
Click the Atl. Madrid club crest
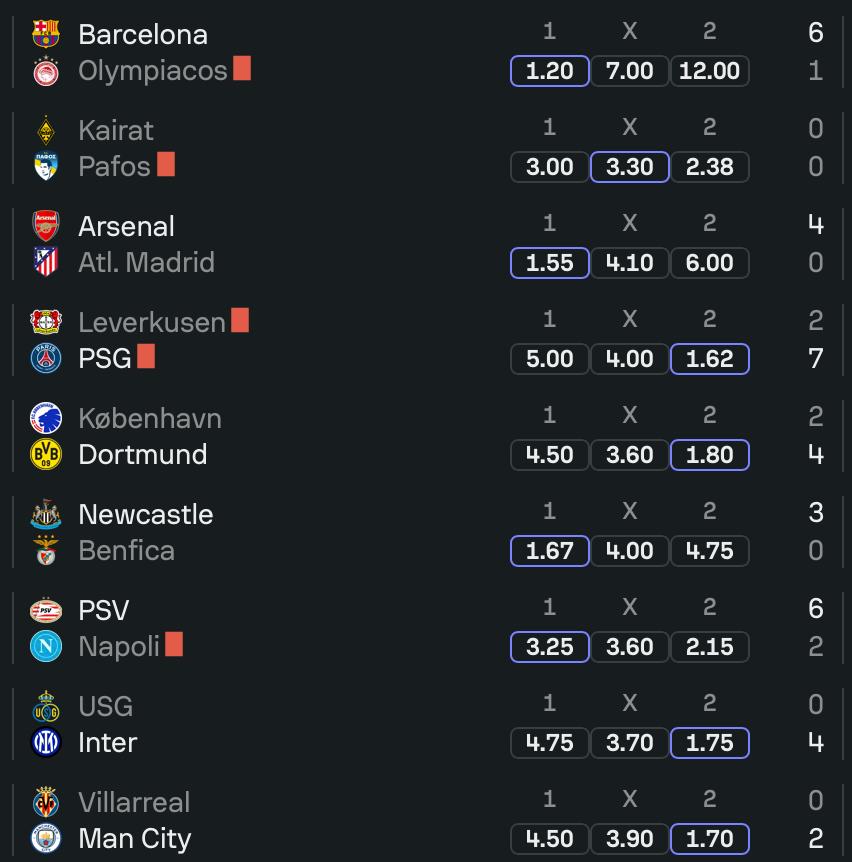pyautogui.click(x=46, y=262)
